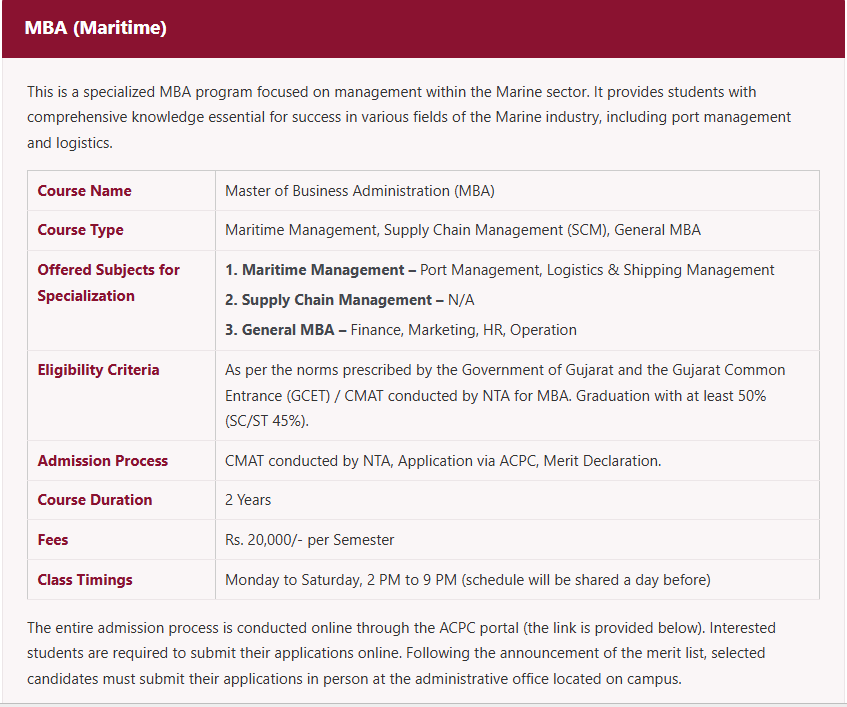Click the eligibility text mentioning GCET / CMAT
This screenshot has height=707, width=847.
click(505, 395)
